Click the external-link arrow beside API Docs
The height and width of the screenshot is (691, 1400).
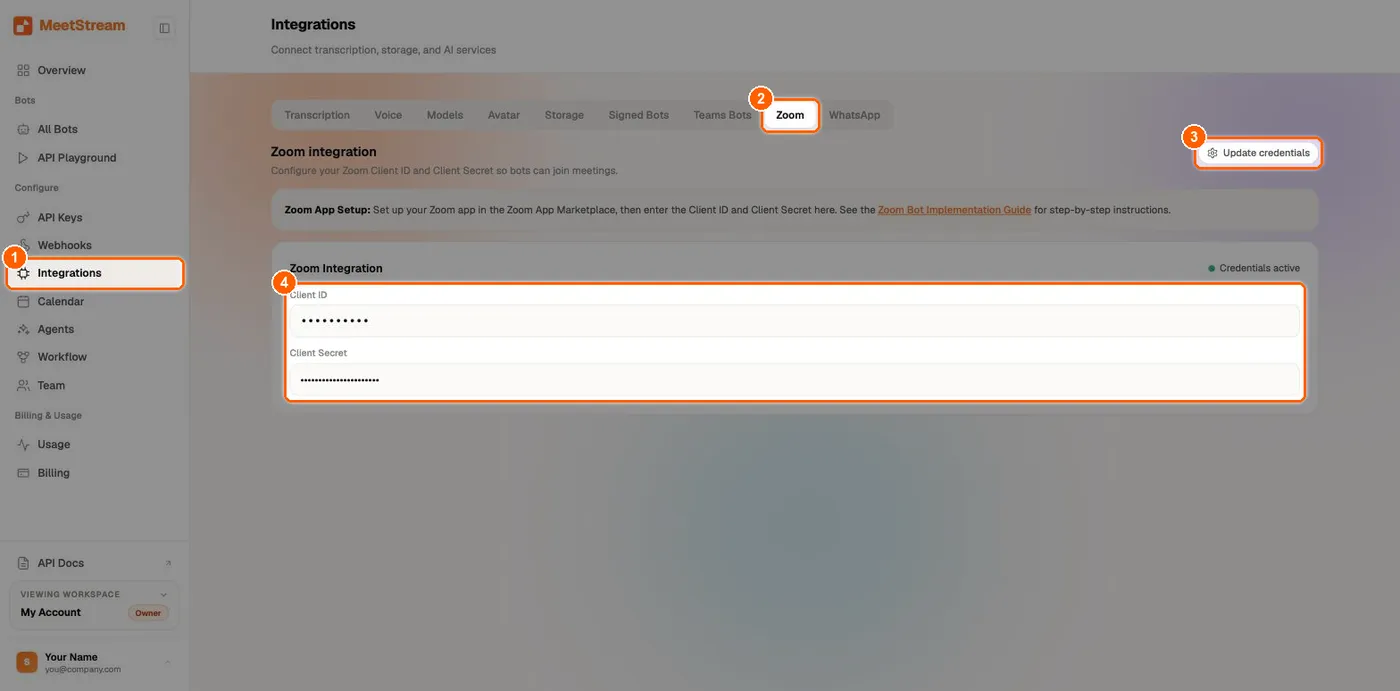tap(168, 563)
